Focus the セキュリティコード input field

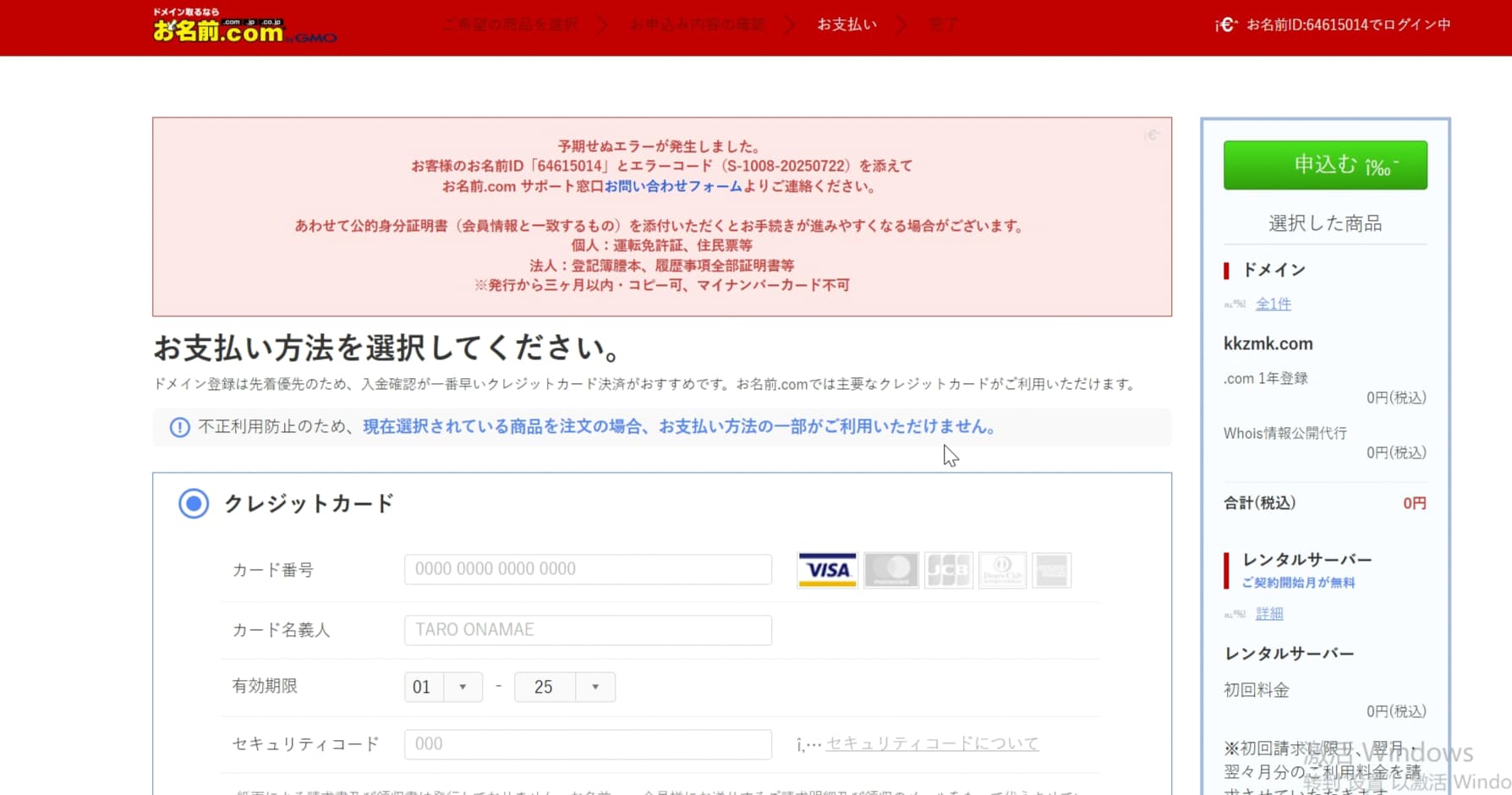pyautogui.click(x=588, y=744)
